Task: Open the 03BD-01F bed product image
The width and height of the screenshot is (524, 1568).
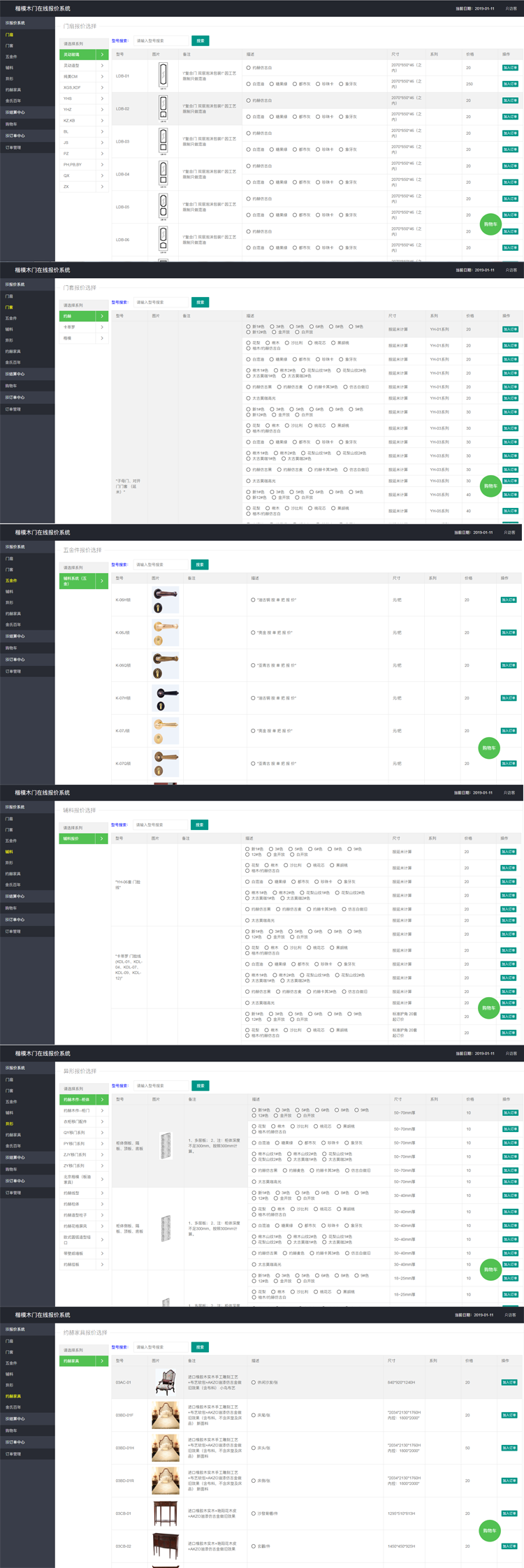Action: [166, 1415]
